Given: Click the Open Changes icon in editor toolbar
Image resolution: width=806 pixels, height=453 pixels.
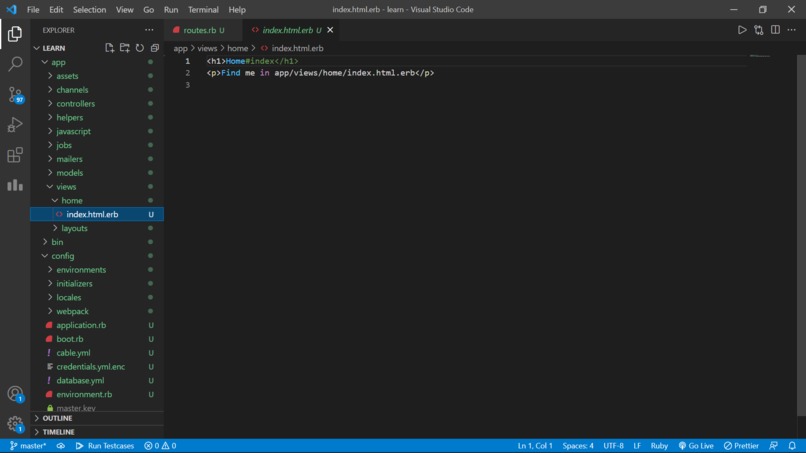Looking at the screenshot, I should point(759,30).
